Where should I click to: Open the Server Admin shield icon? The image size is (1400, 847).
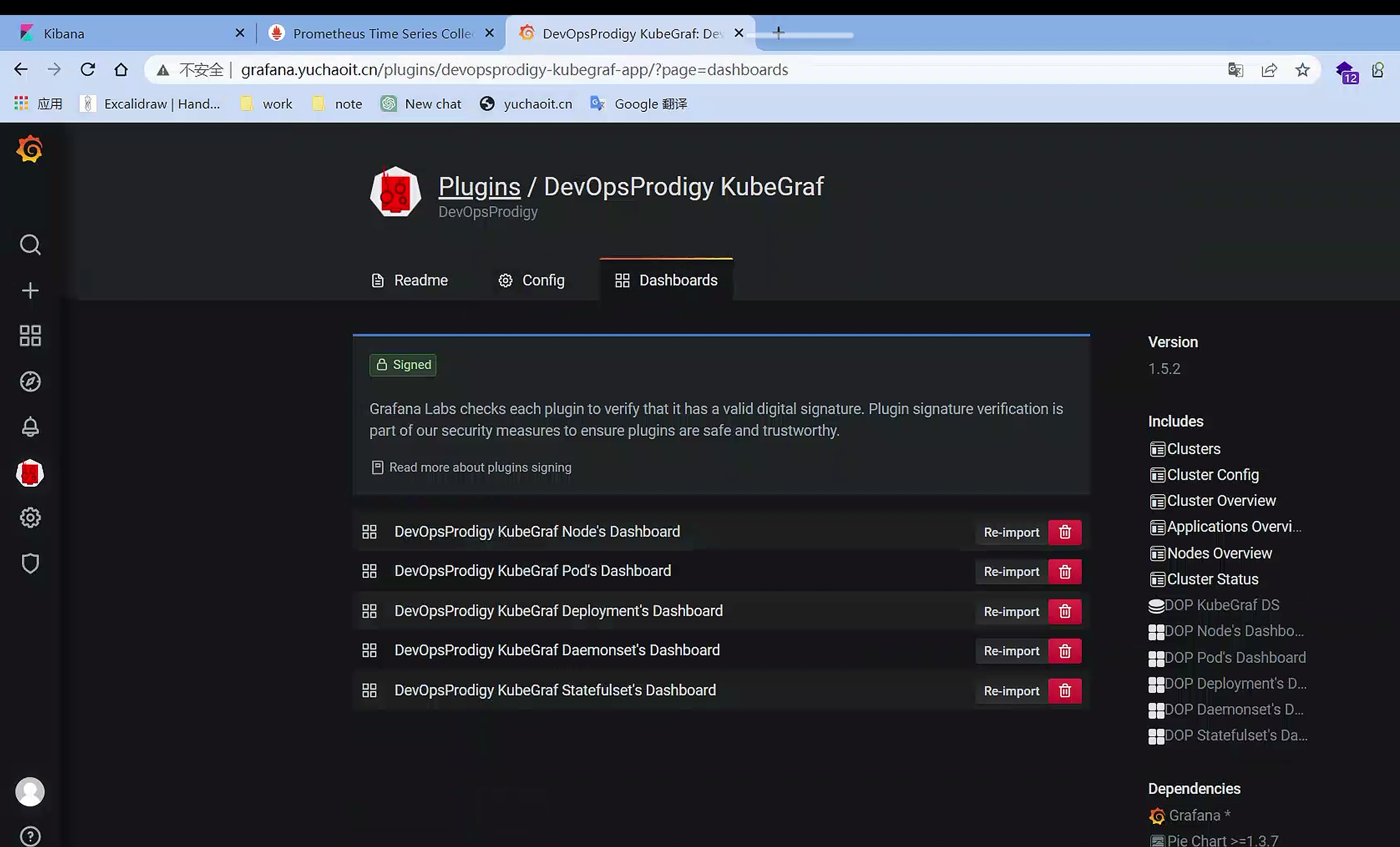coord(30,563)
